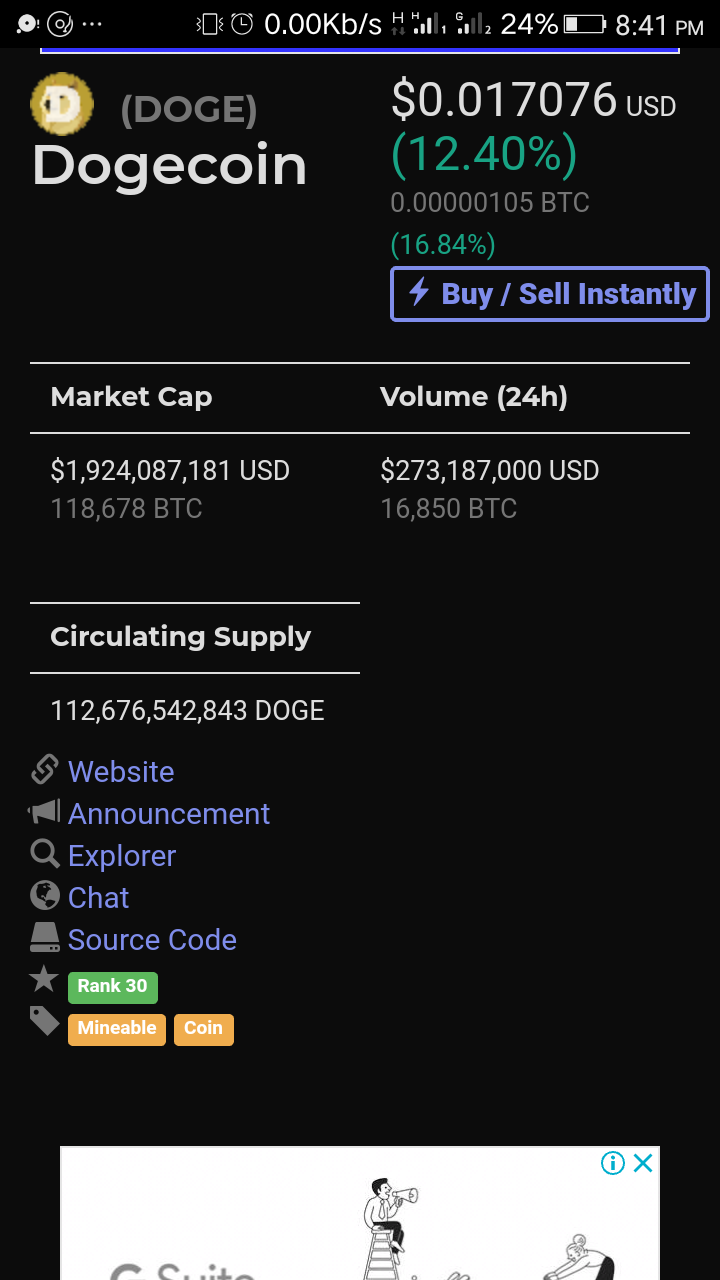This screenshot has height=1280, width=720.
Task: Click the Buy / Sell Instantly button
Action: click(x=550, y=294)
